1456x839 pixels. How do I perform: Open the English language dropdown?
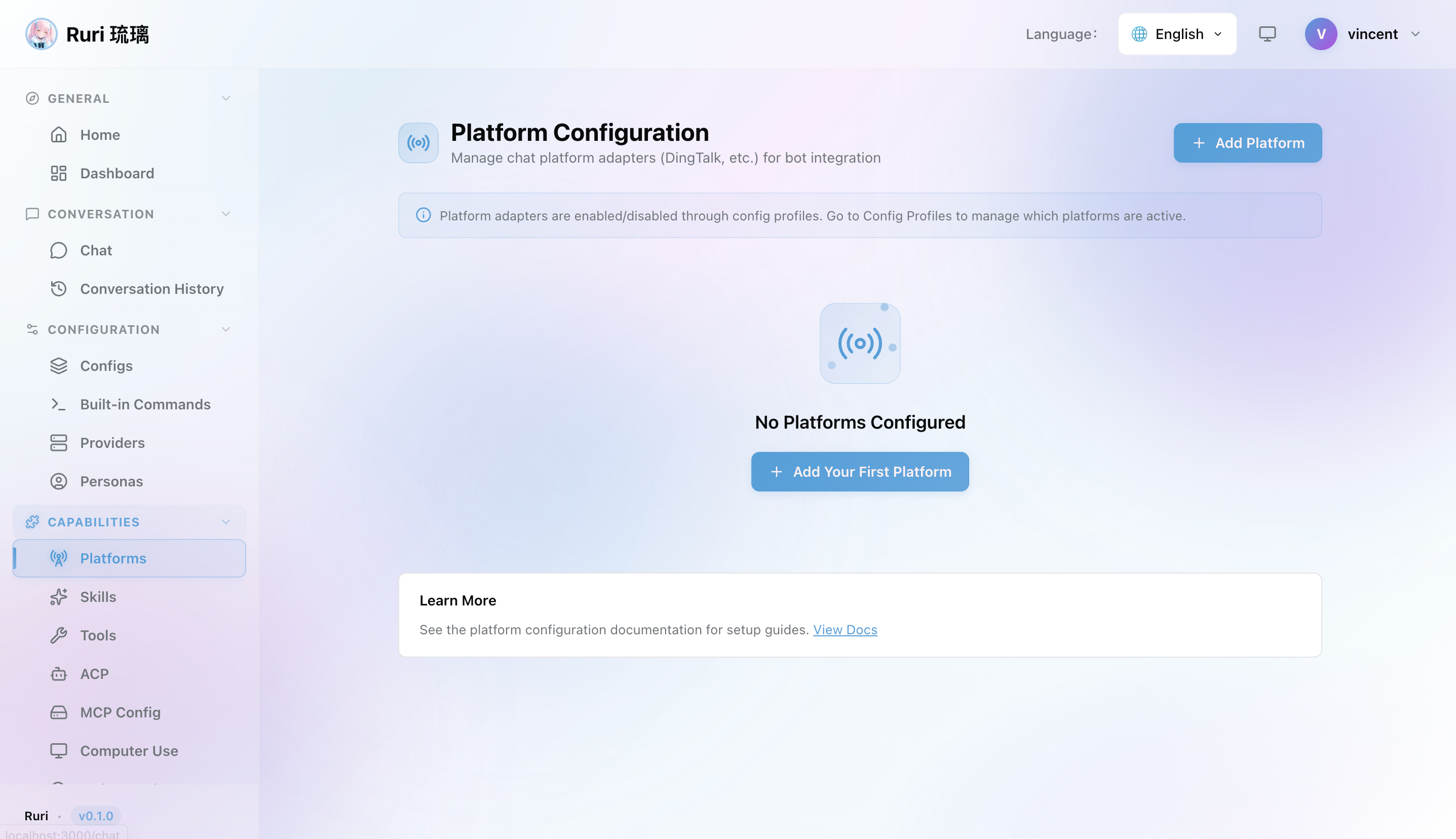click(1177, 34)
